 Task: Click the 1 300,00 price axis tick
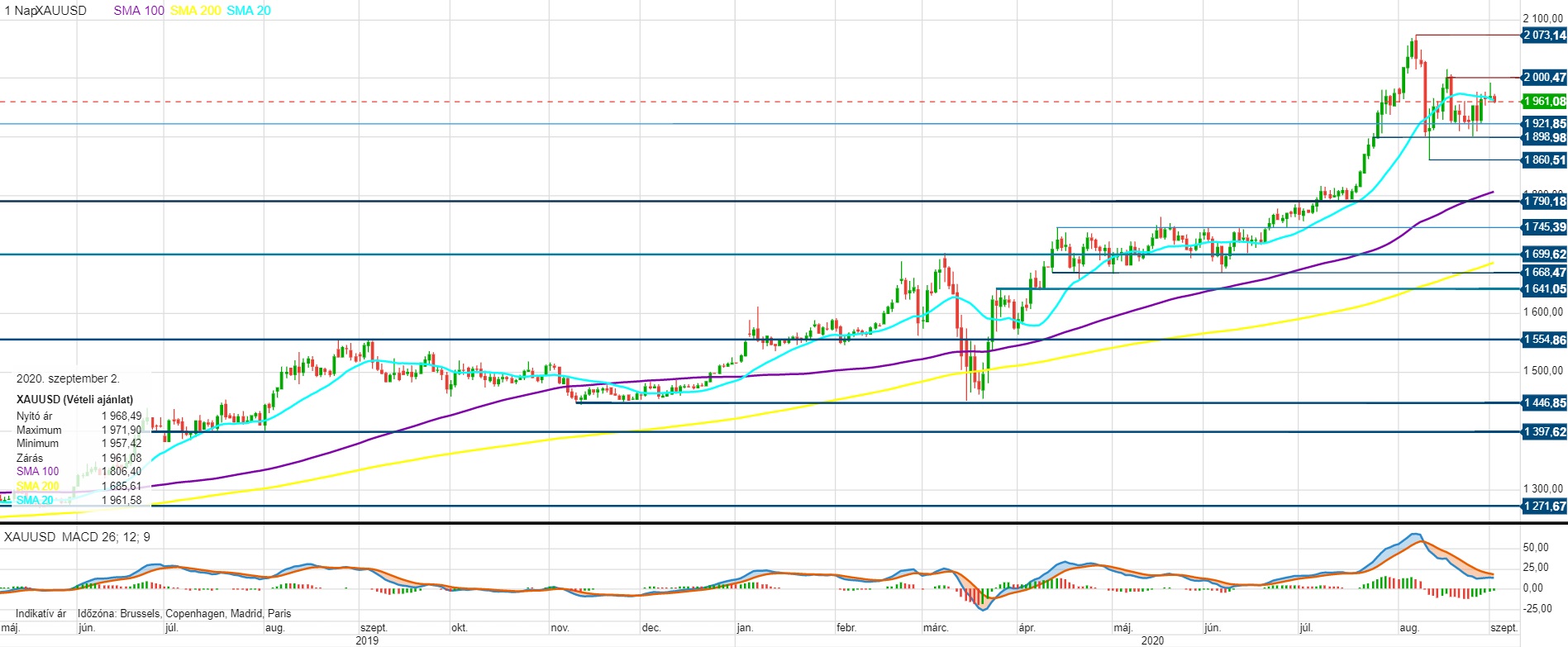pyautogui.click(x=1543, y=488)
